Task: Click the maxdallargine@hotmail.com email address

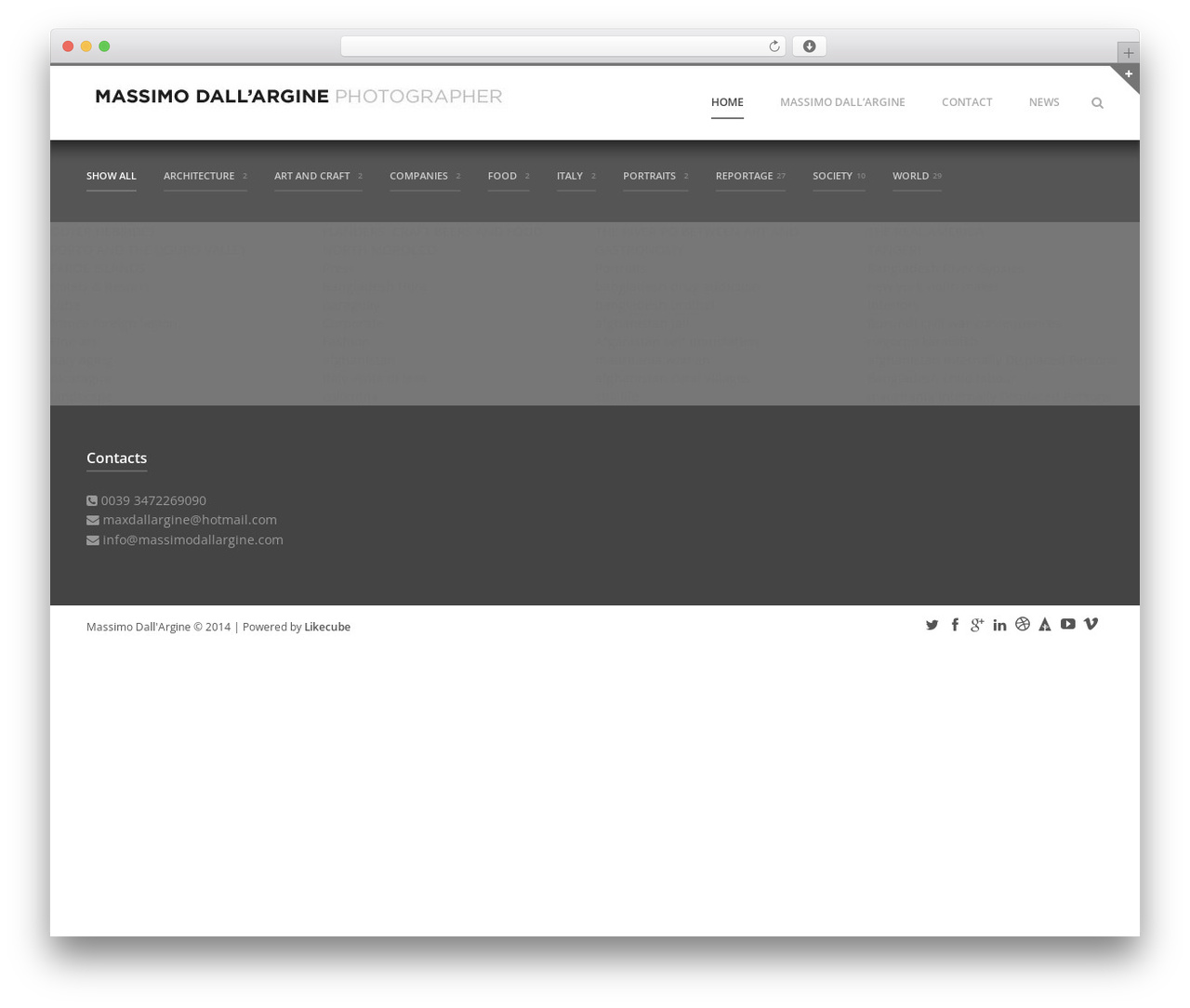Action: coord(190,520)
